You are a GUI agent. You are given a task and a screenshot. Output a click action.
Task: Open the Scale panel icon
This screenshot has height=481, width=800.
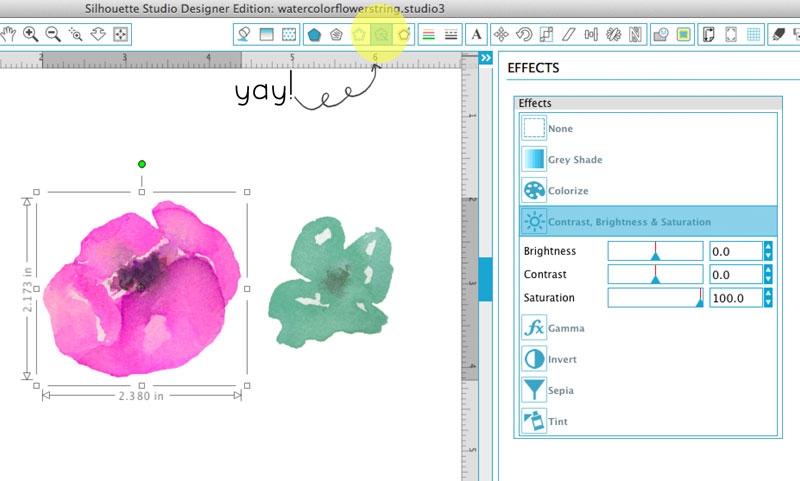tap(546, 34)
